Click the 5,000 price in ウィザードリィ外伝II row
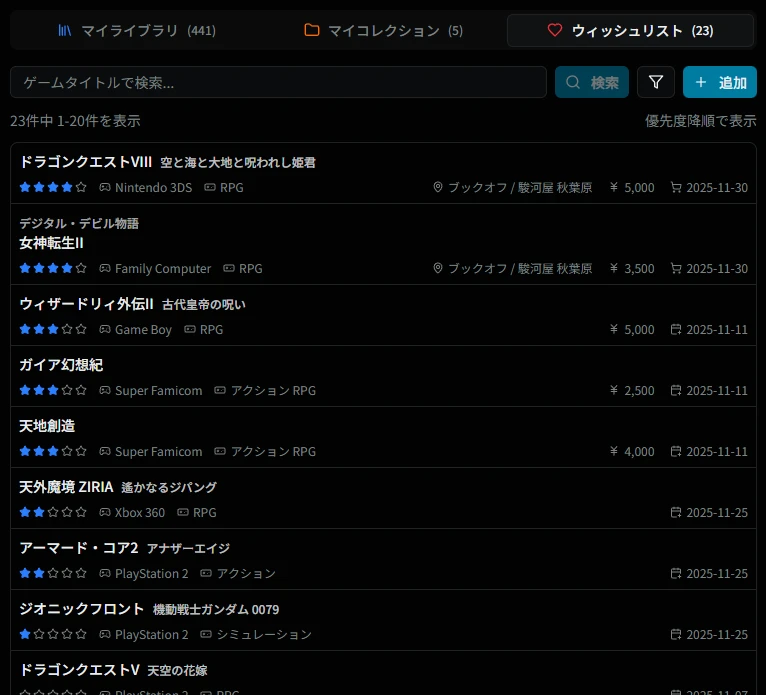This screenshot has height=695, width=766. click(x=639, y=330)
